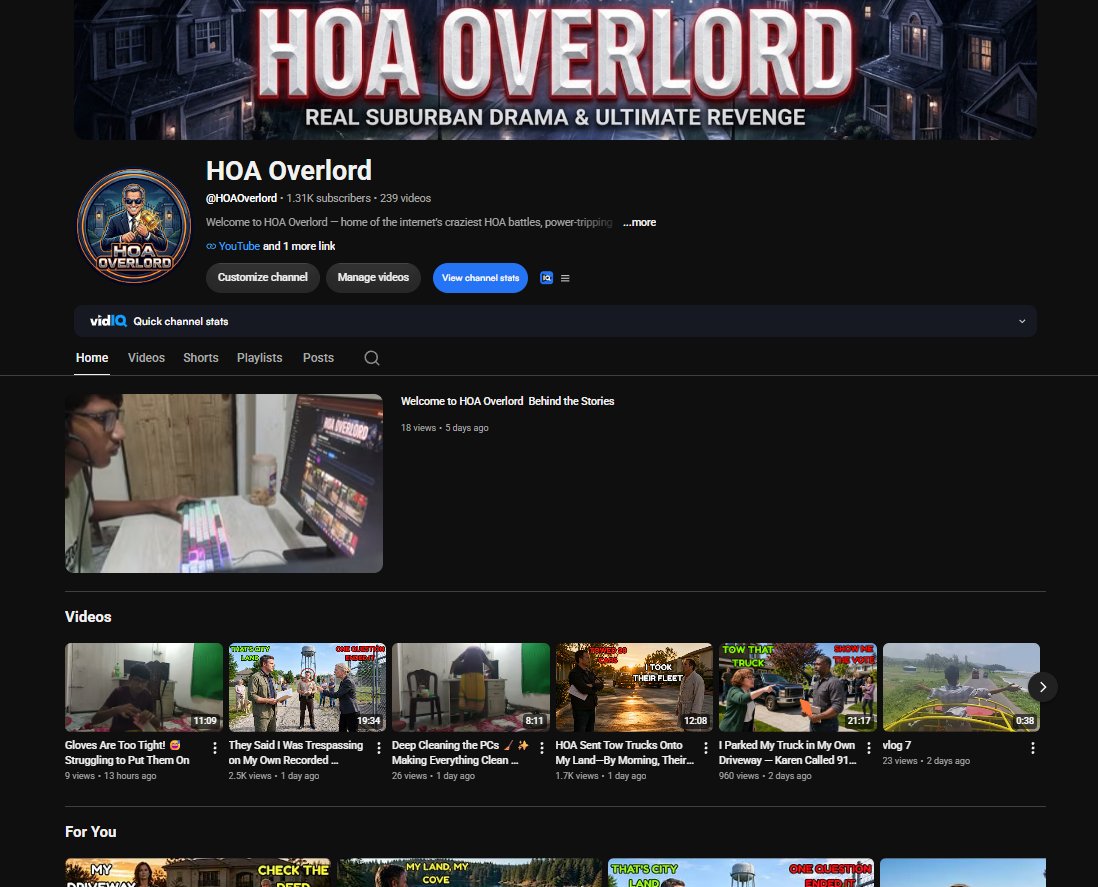Click the next arrow in Videos carousel
This screenshot has width=1098, height=887.
point(1043,687)
